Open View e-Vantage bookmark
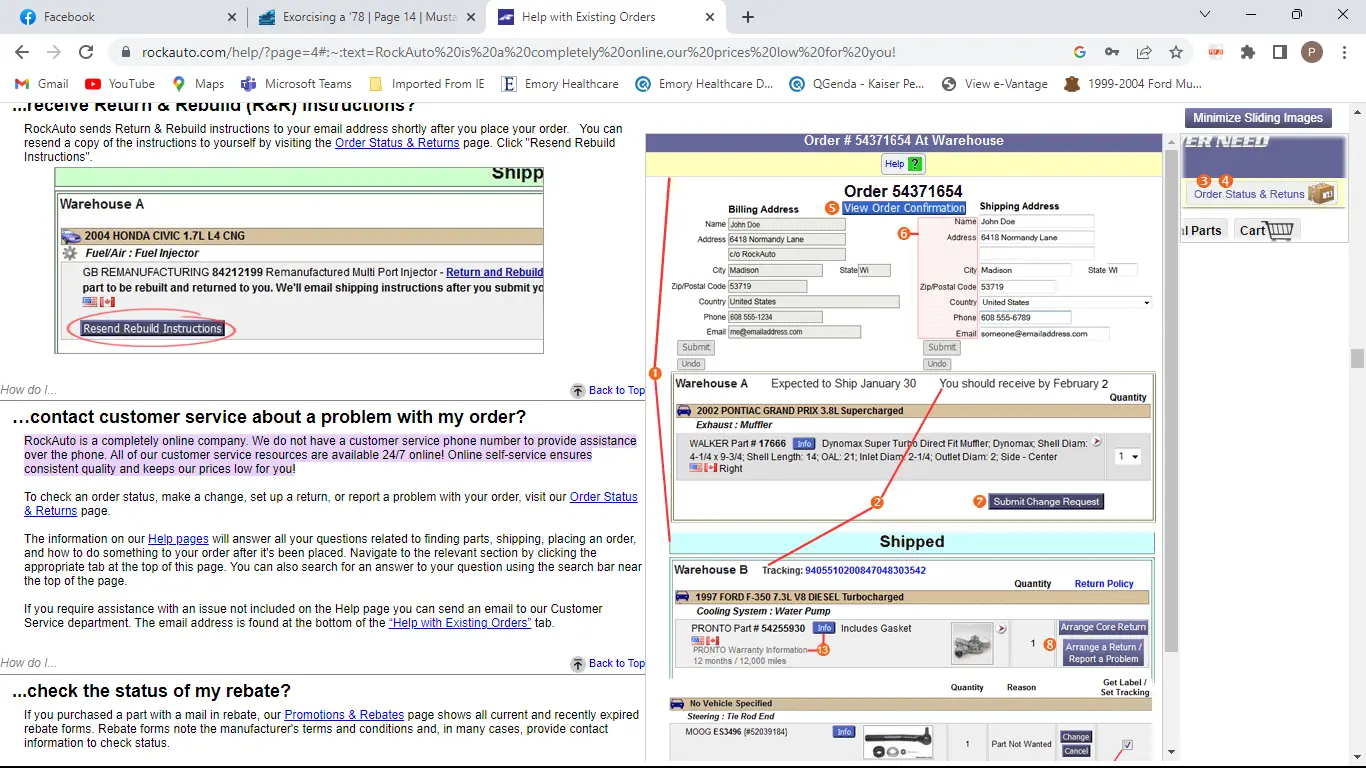The width and height of the screenshot is (1366, 768). pos(995,84)
